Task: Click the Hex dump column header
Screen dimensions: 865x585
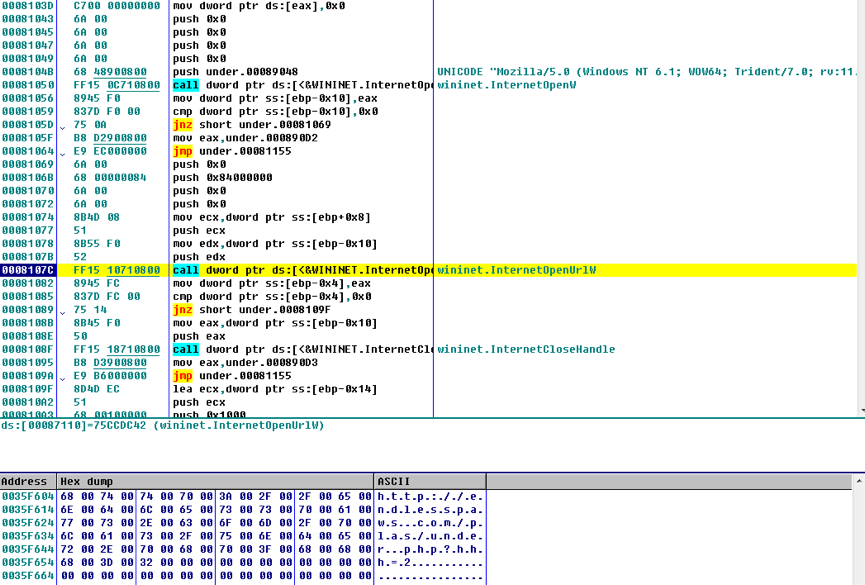Action: (x=215, y=481)
